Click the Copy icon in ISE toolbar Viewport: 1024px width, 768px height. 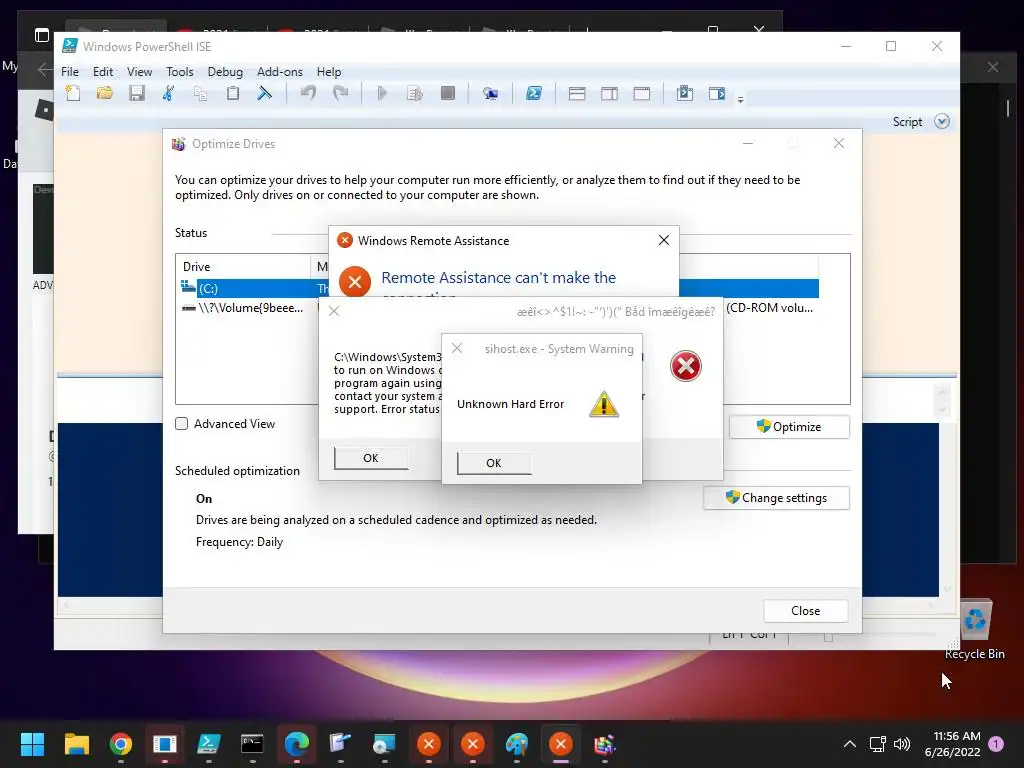(x=200, y=93)
